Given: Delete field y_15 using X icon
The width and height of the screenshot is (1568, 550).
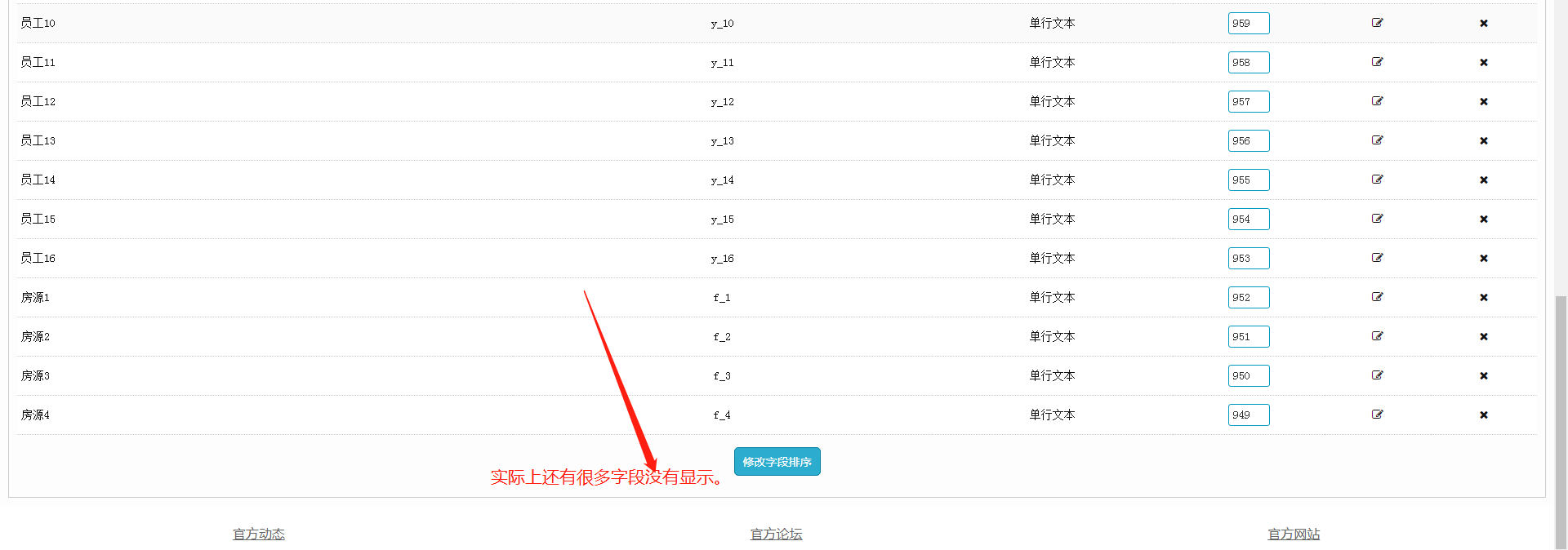Looking at the screenshot, I should click(1483, 220).
